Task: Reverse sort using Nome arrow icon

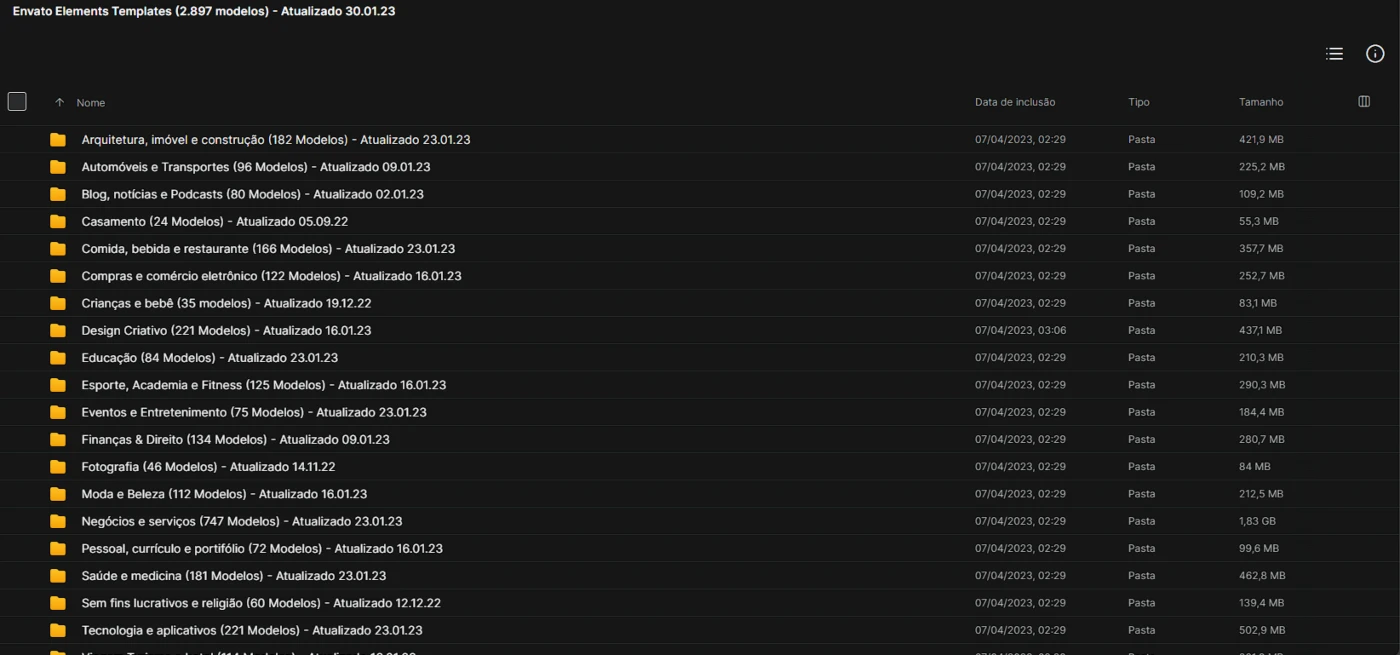Action: 59,103
